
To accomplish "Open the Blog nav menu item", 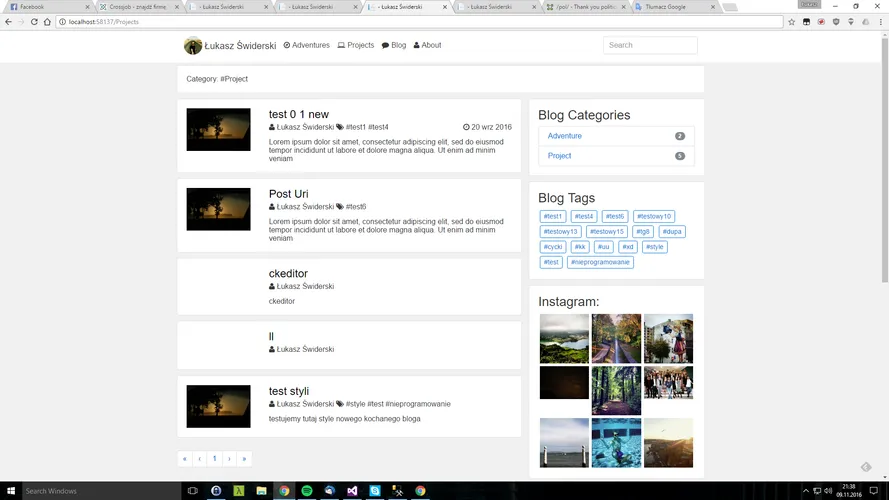I will pos(394,45).
